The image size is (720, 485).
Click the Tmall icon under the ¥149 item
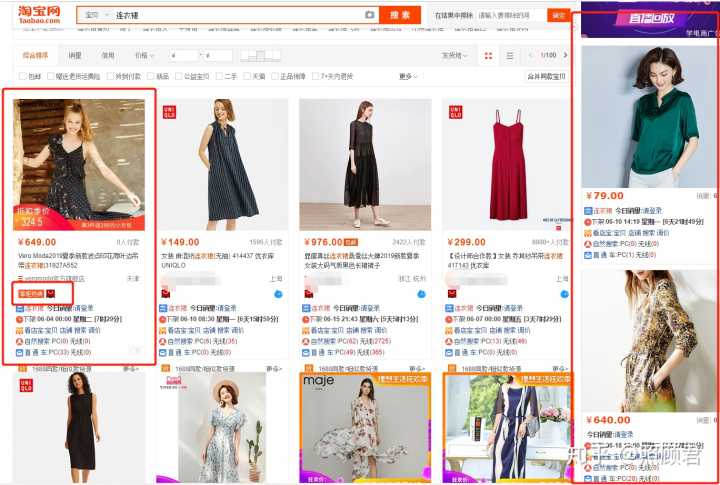tap(166, 293)
